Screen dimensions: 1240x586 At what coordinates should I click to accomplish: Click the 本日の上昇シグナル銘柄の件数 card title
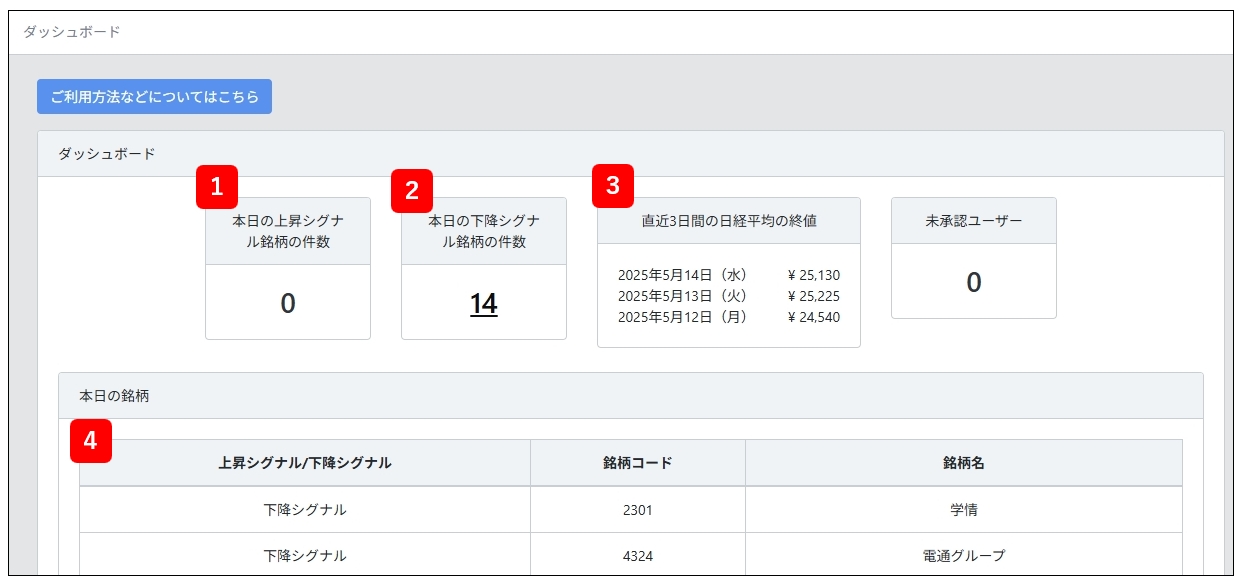[x=288, y=231]
